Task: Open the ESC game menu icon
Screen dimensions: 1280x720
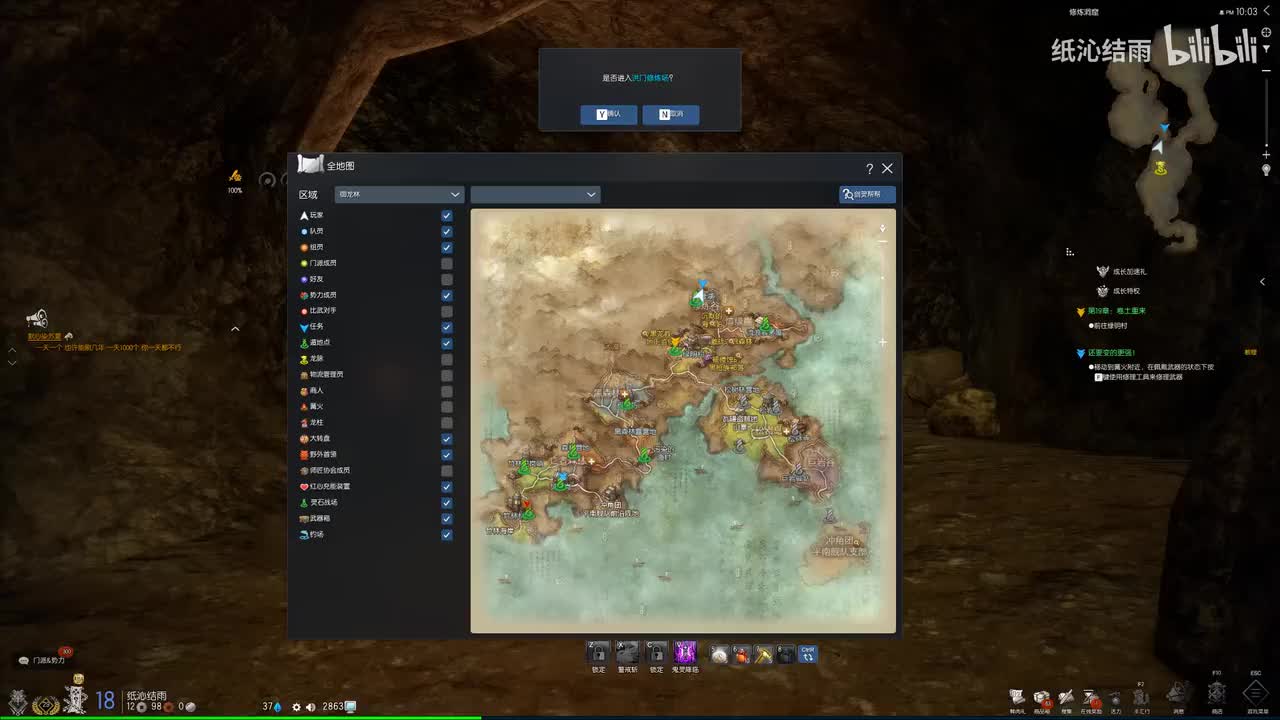Action: tap(1255, 692)
